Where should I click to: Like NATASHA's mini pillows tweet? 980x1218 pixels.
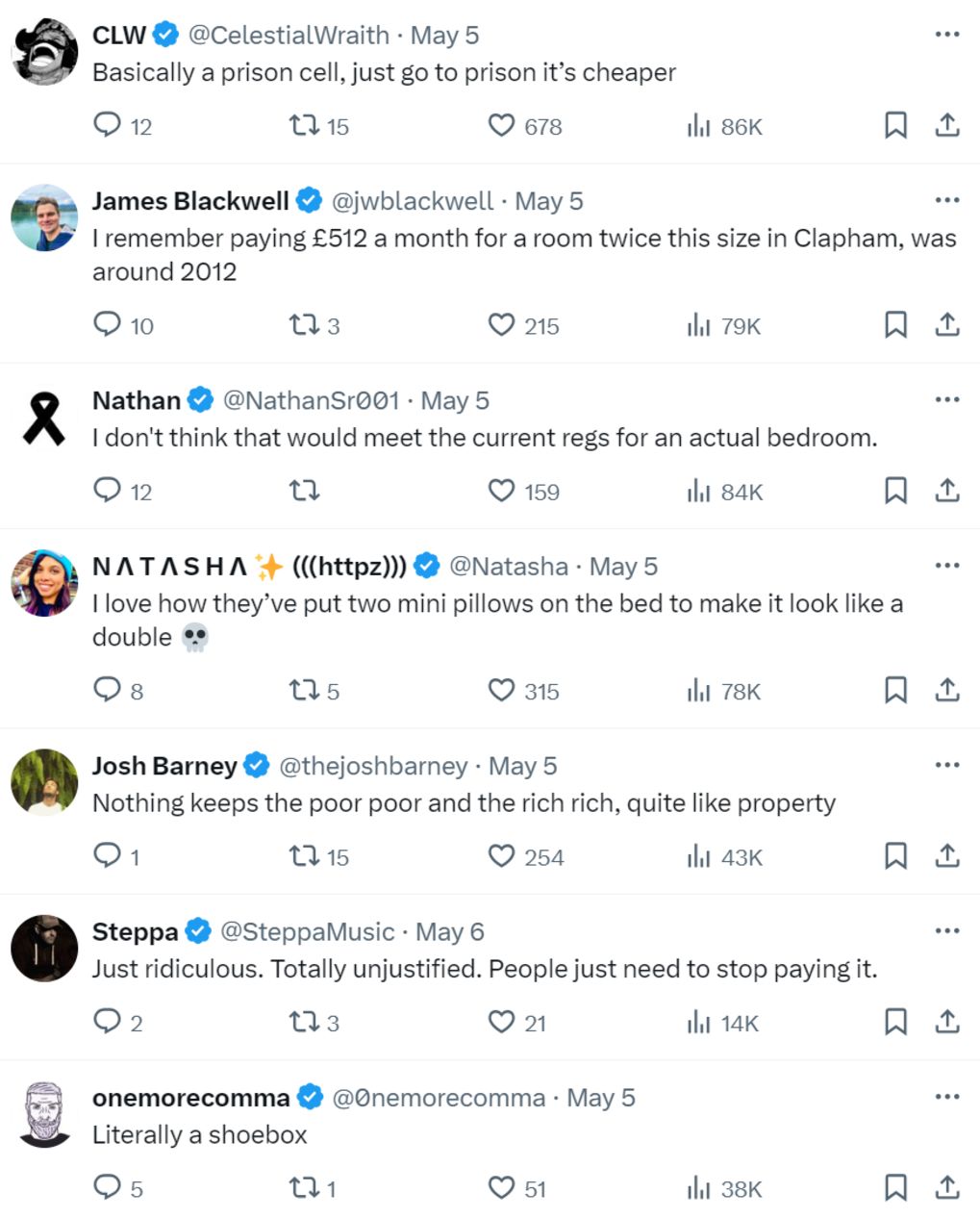click(501, 690)
